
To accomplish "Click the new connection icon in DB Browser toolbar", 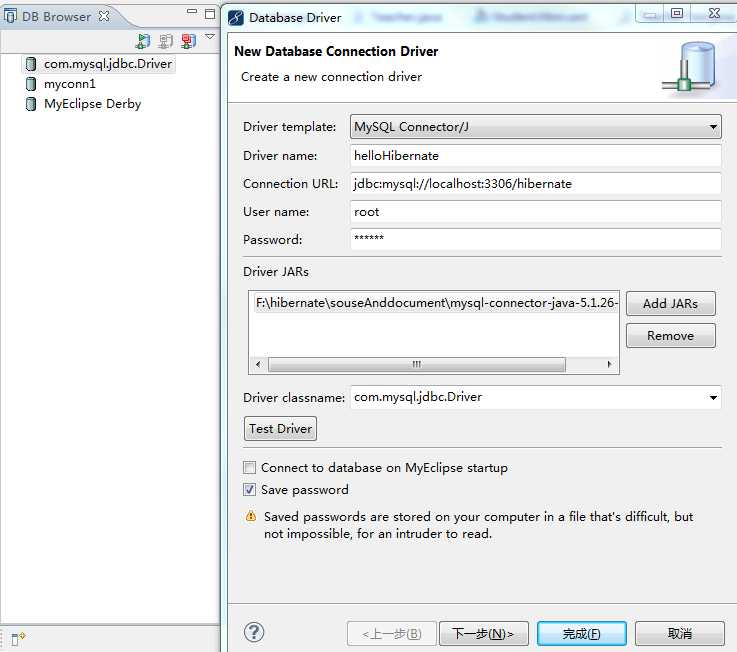I will (x=142, y=41).
